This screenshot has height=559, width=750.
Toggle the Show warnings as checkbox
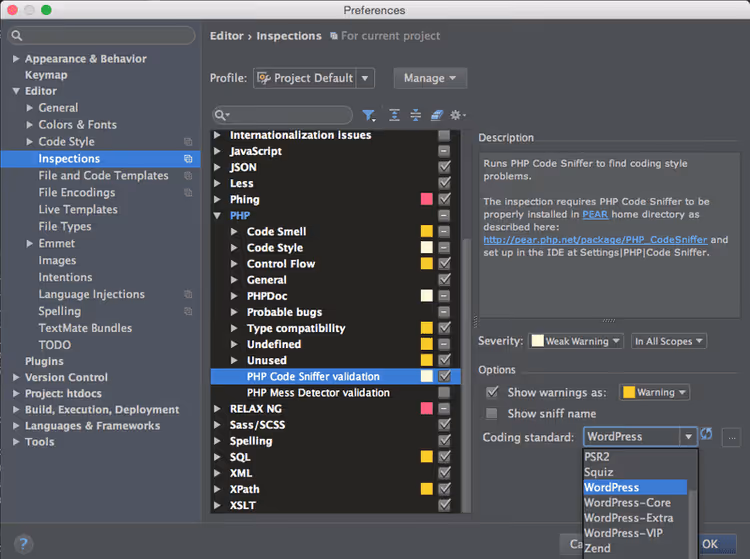492,392
